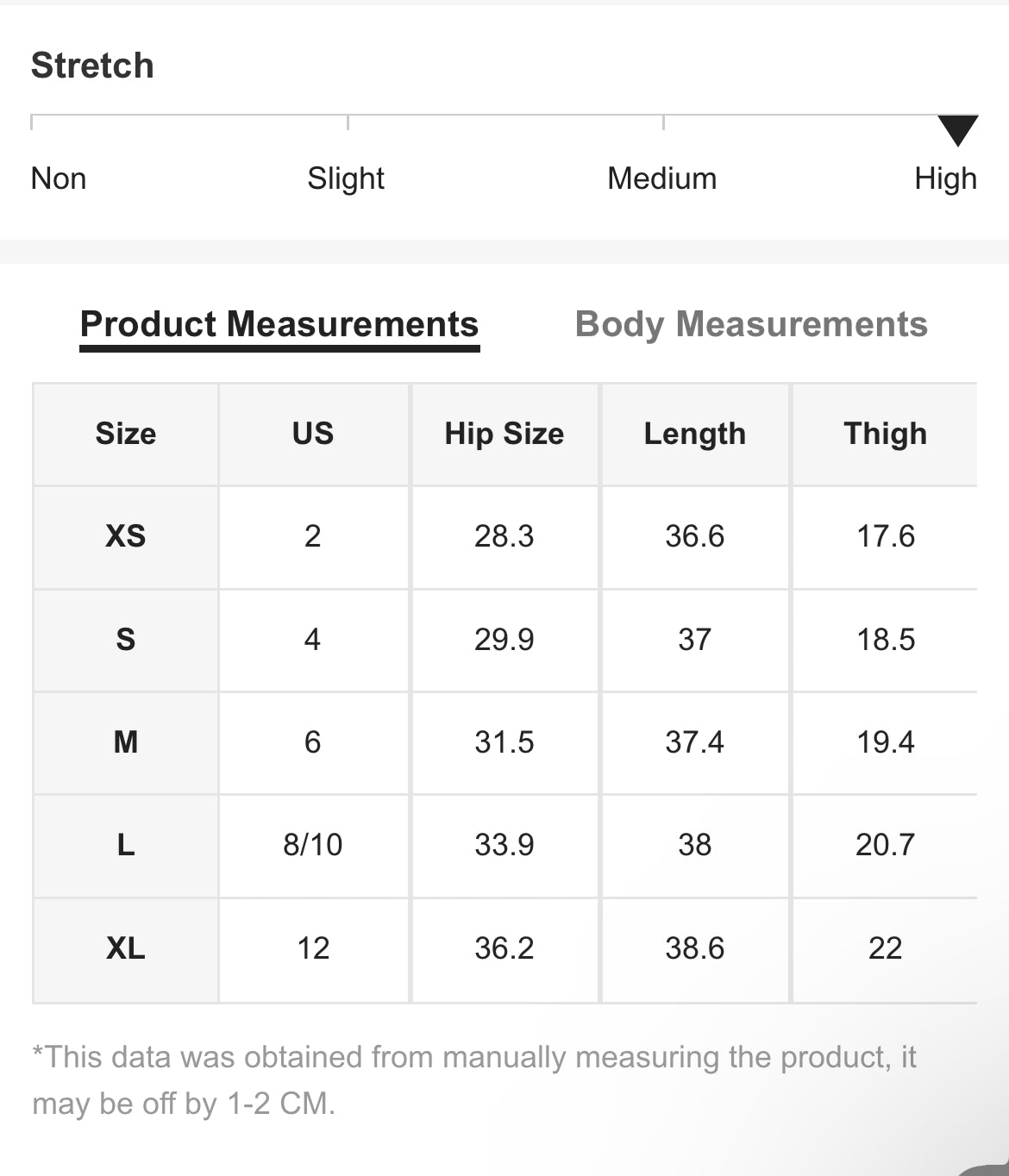Click the black High stretch marker triangle
The image size is (1009, 1176).
point(957,130)
